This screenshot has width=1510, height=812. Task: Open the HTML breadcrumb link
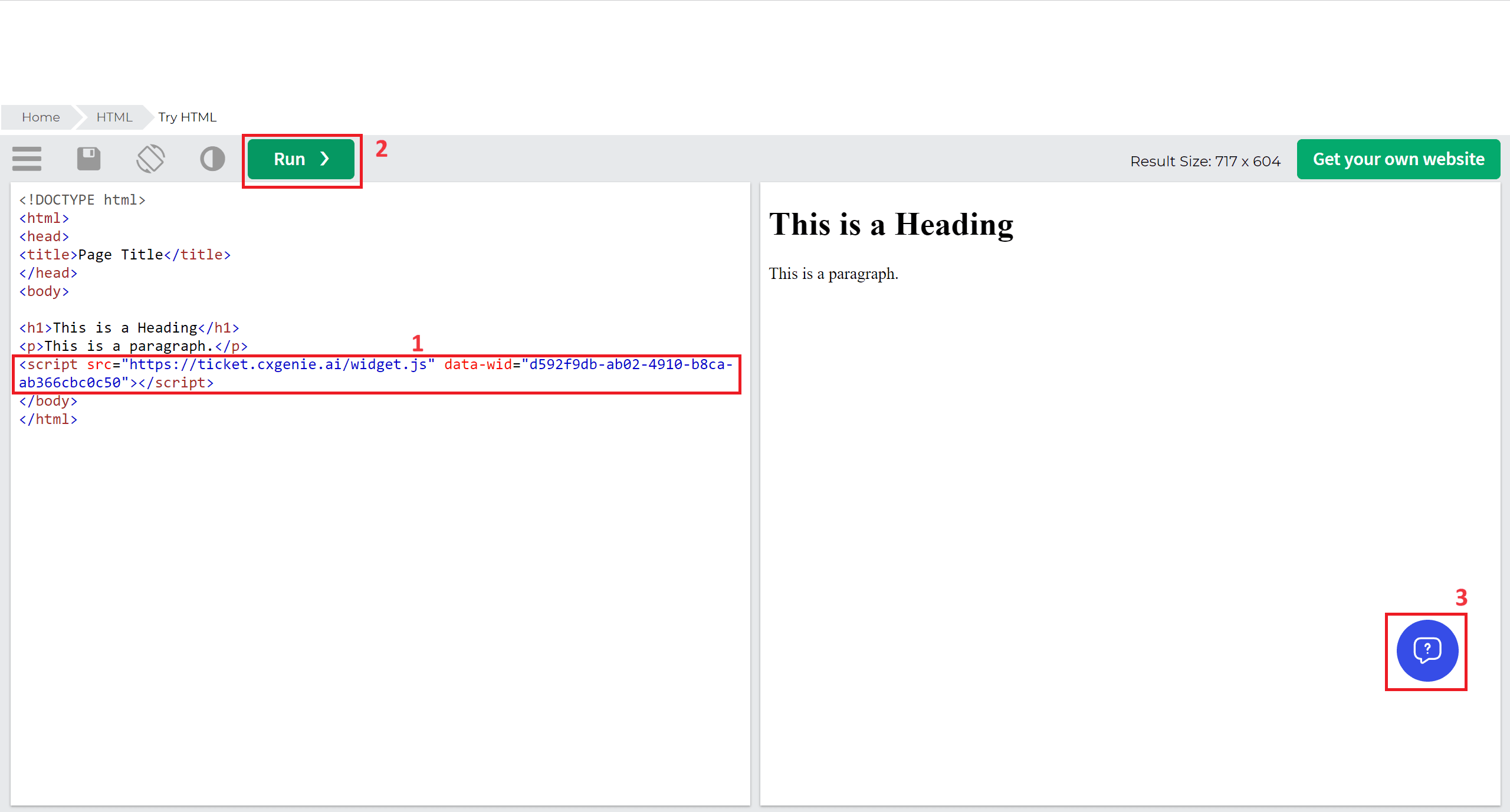coord(114,117)
